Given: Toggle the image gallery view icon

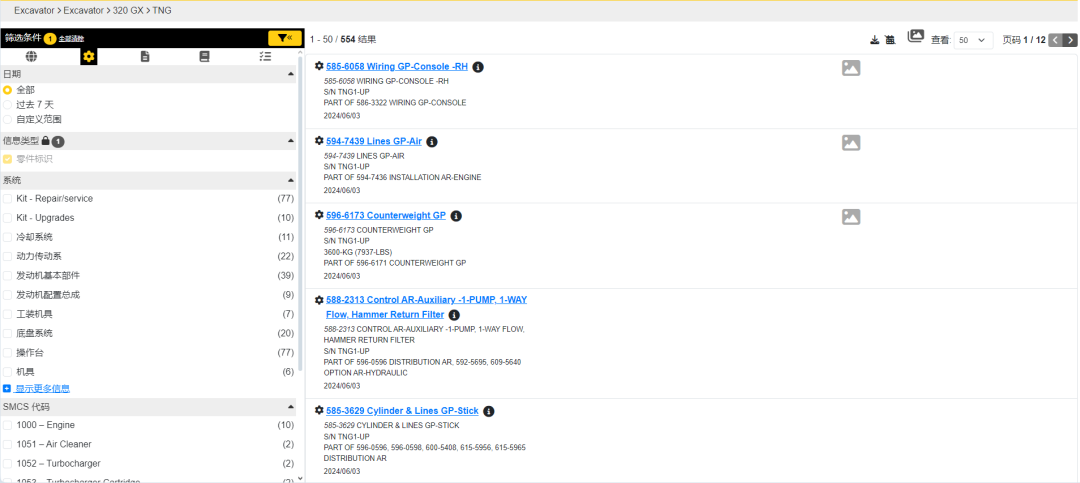Looking at the screenshot, I should [x=915, y=37].
